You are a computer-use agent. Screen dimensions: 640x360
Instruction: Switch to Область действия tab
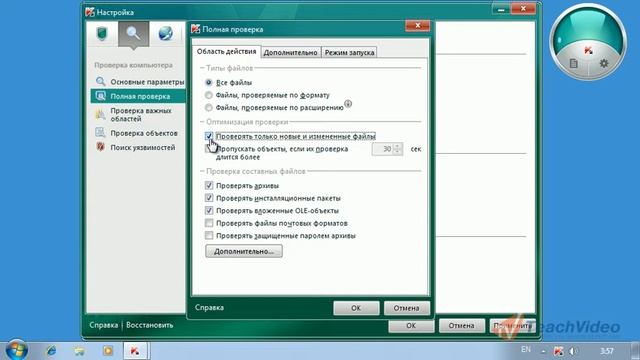click(x=226, y=51)
